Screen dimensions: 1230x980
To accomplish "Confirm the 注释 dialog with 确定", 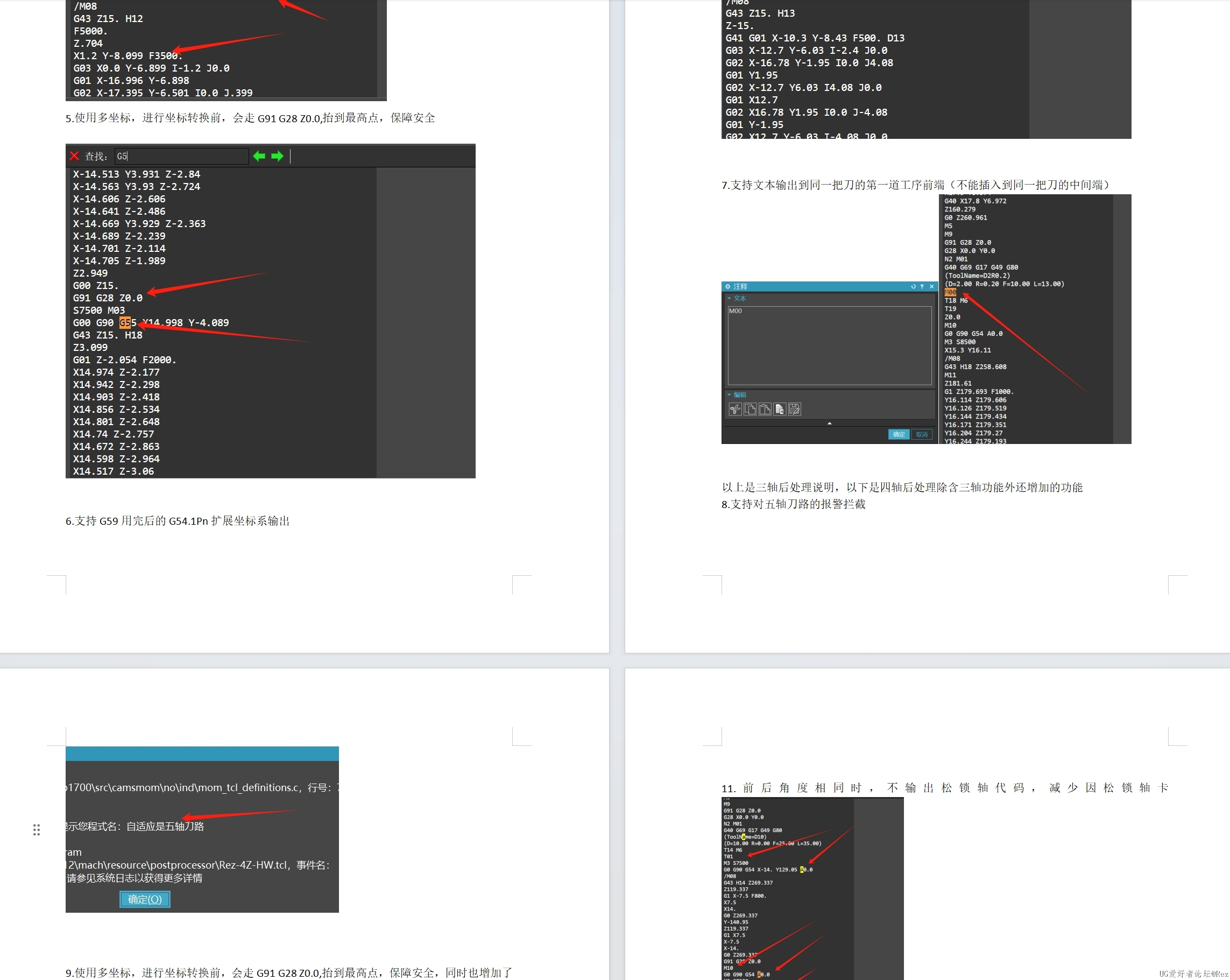I will [x=899, y=434].
